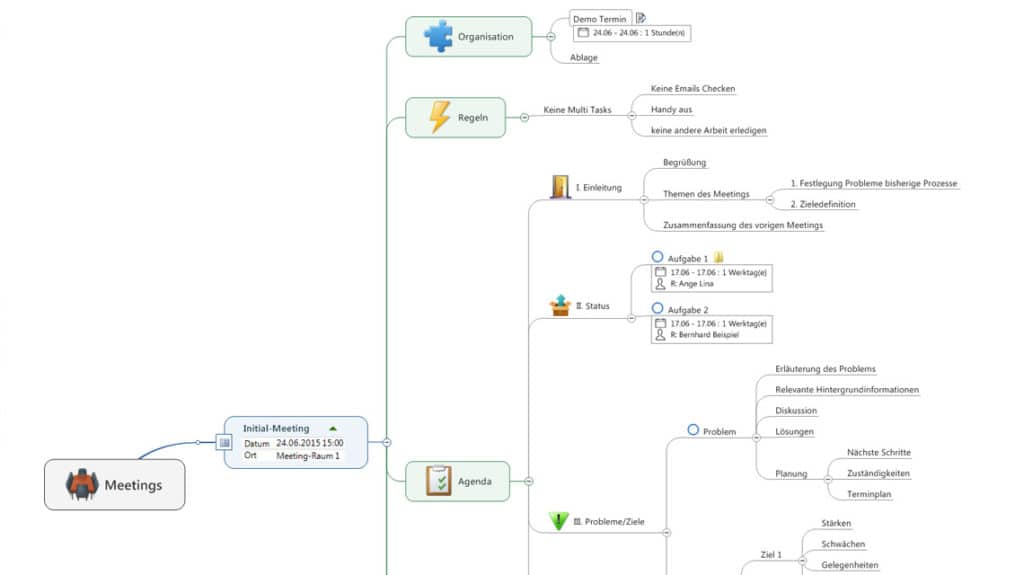Click the clipboard checklist icon on Agenda
The image size is (1024, 575).
438,481
